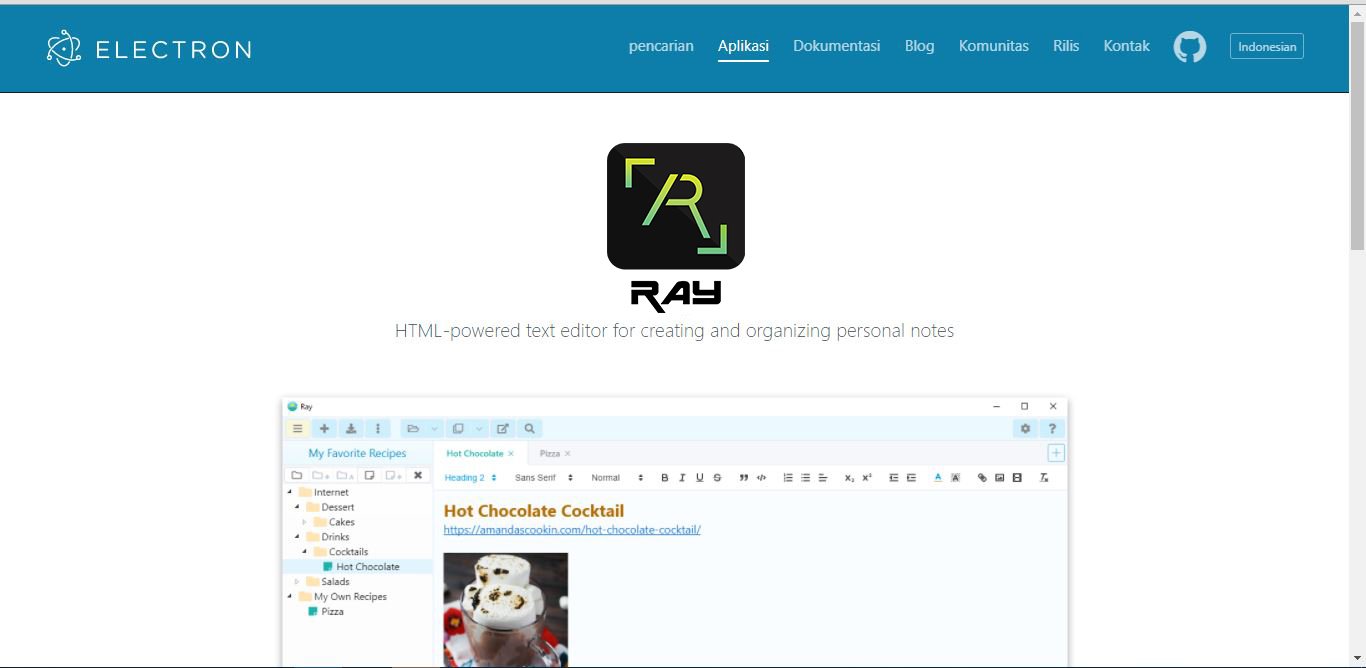The height and width of the screenshot is (668, 1366).
Task: Collapse the My Own Recipes folder arrow
Action: (291, 597)
